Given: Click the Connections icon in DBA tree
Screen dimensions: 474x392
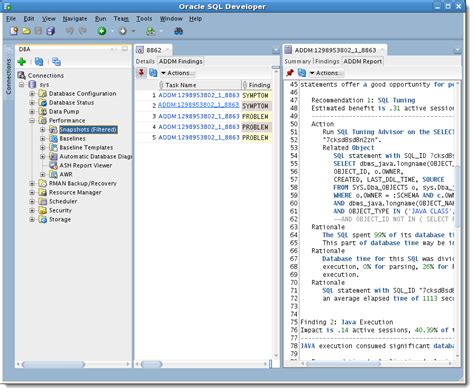Looking at the screenshot, I should tap(22, 75).
